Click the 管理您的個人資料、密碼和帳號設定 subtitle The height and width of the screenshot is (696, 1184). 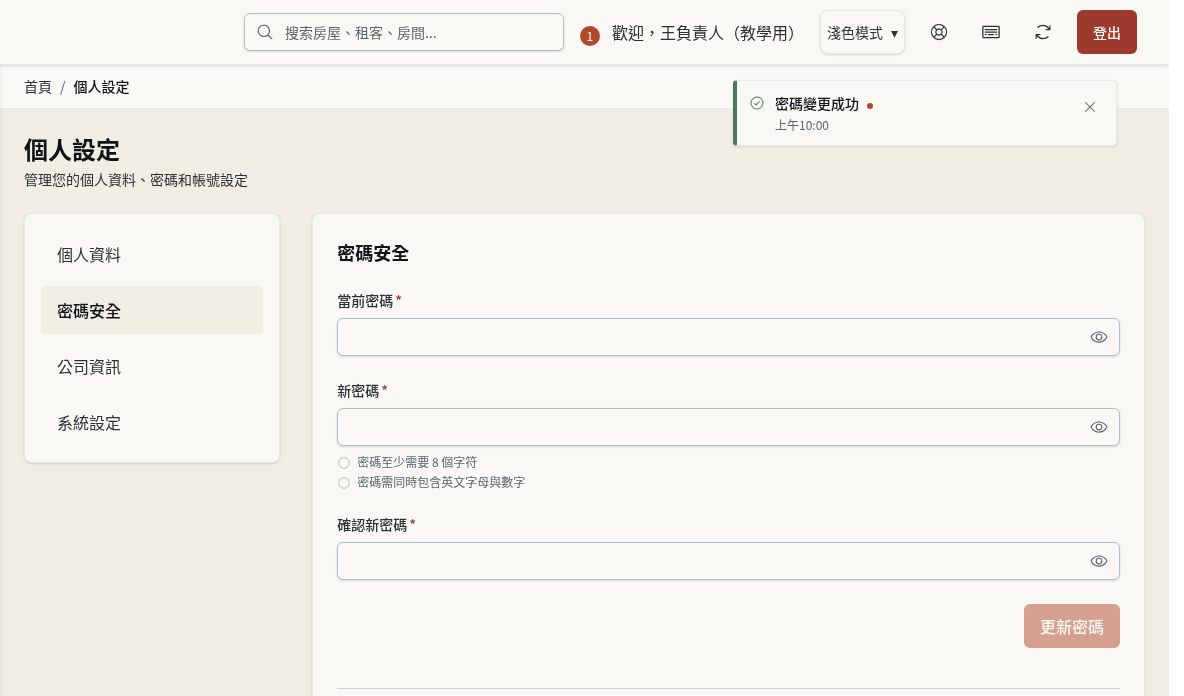click(x=136, y=180)
